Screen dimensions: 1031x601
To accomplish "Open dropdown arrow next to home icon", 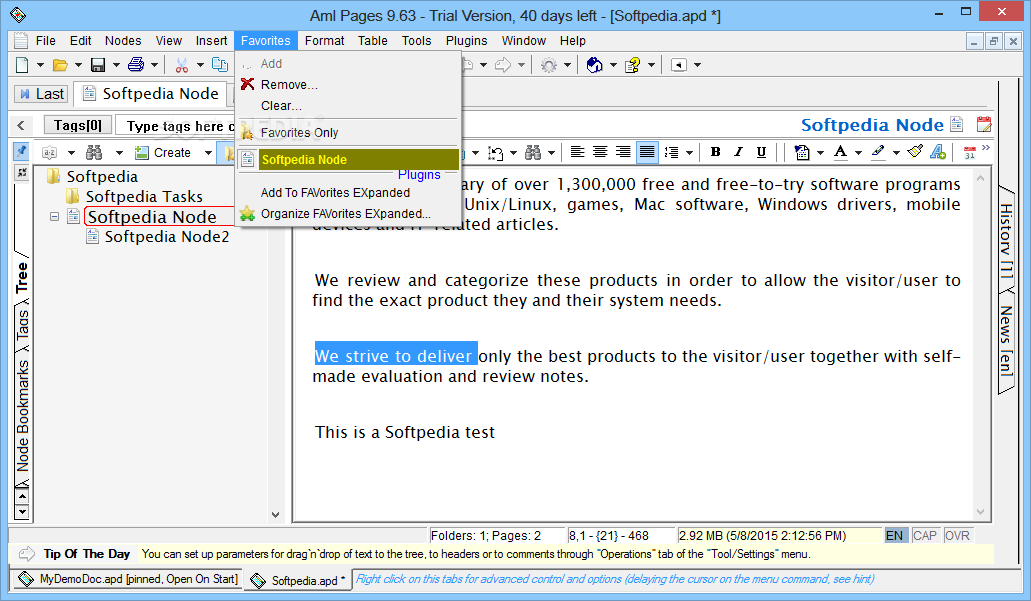I will [x=613, y=64].
